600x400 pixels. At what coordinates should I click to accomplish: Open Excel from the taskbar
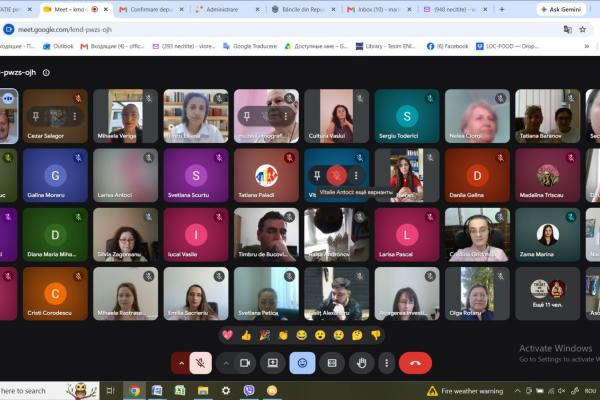tap(180, 390)
